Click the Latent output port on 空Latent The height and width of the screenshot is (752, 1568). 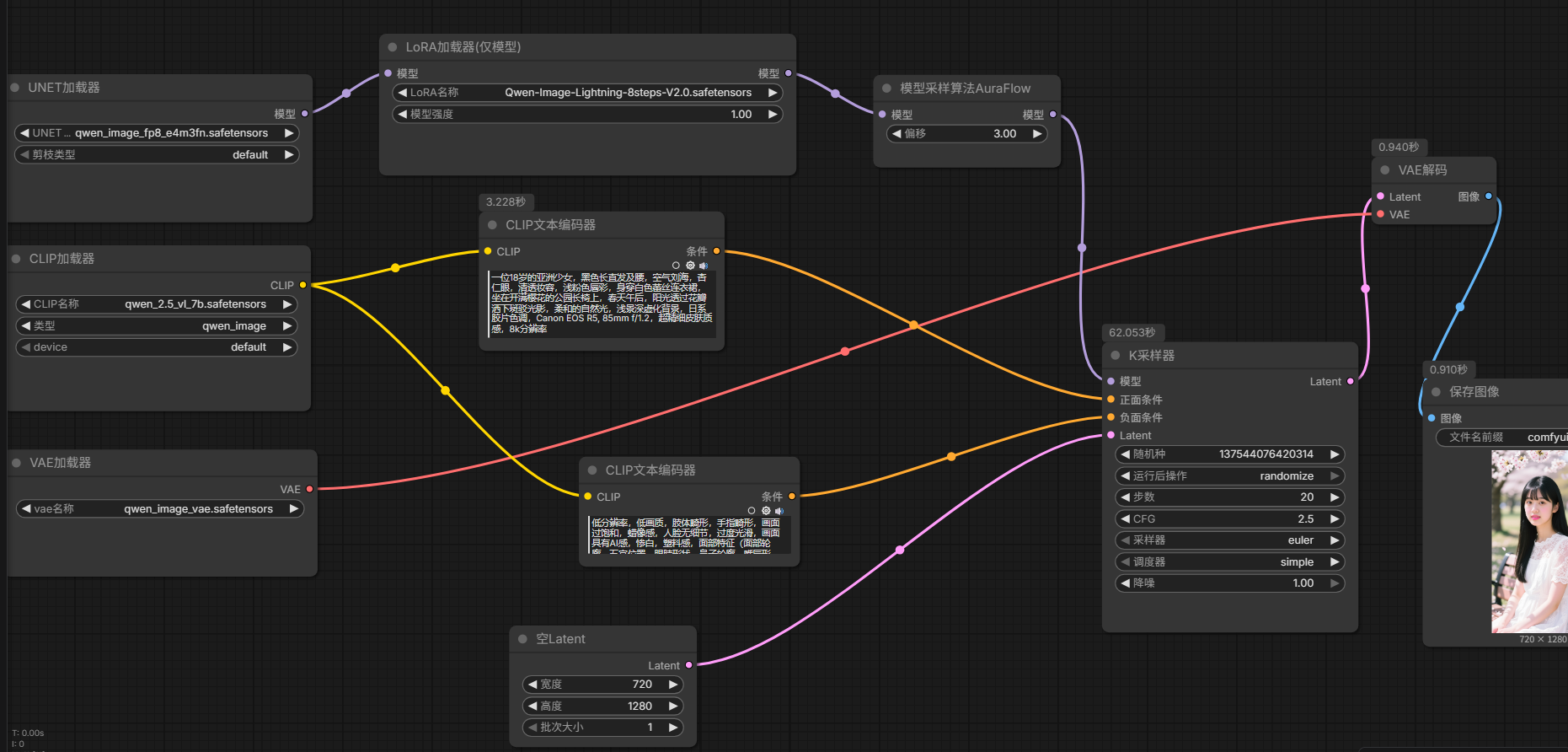[x=689, y=665]
